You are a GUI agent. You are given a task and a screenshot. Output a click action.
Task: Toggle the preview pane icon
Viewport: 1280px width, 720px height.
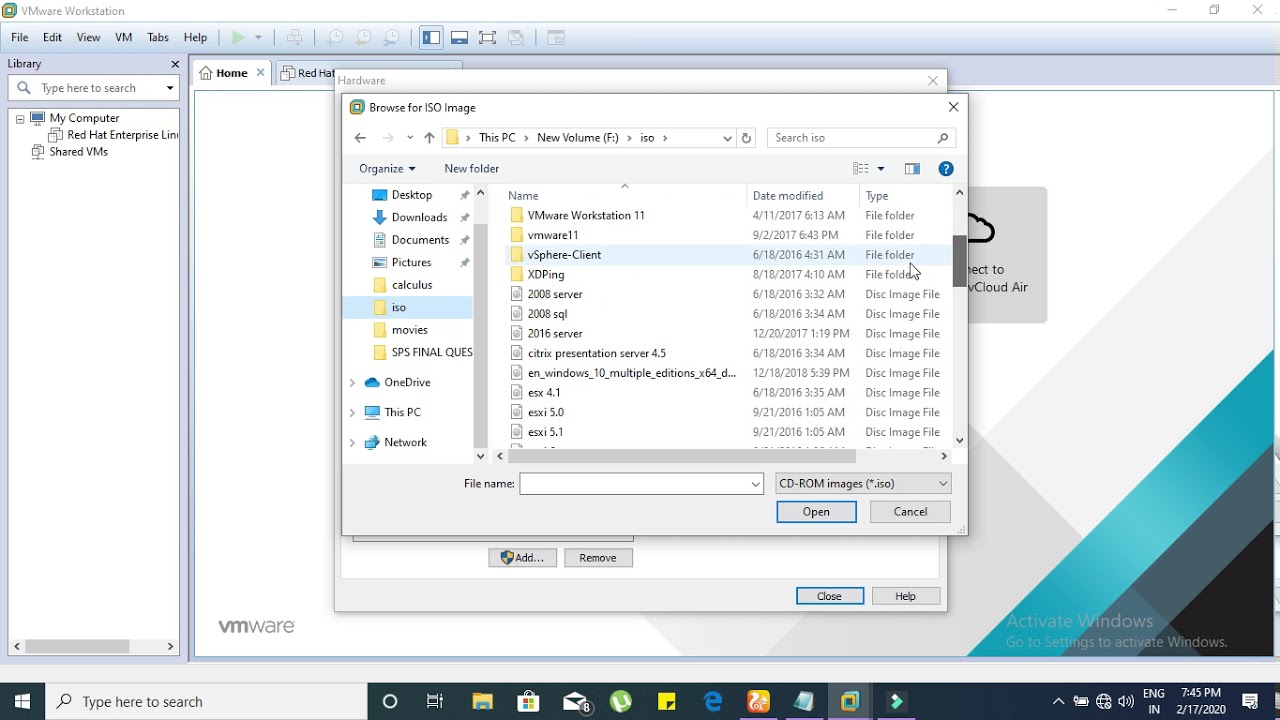point(912,169)
